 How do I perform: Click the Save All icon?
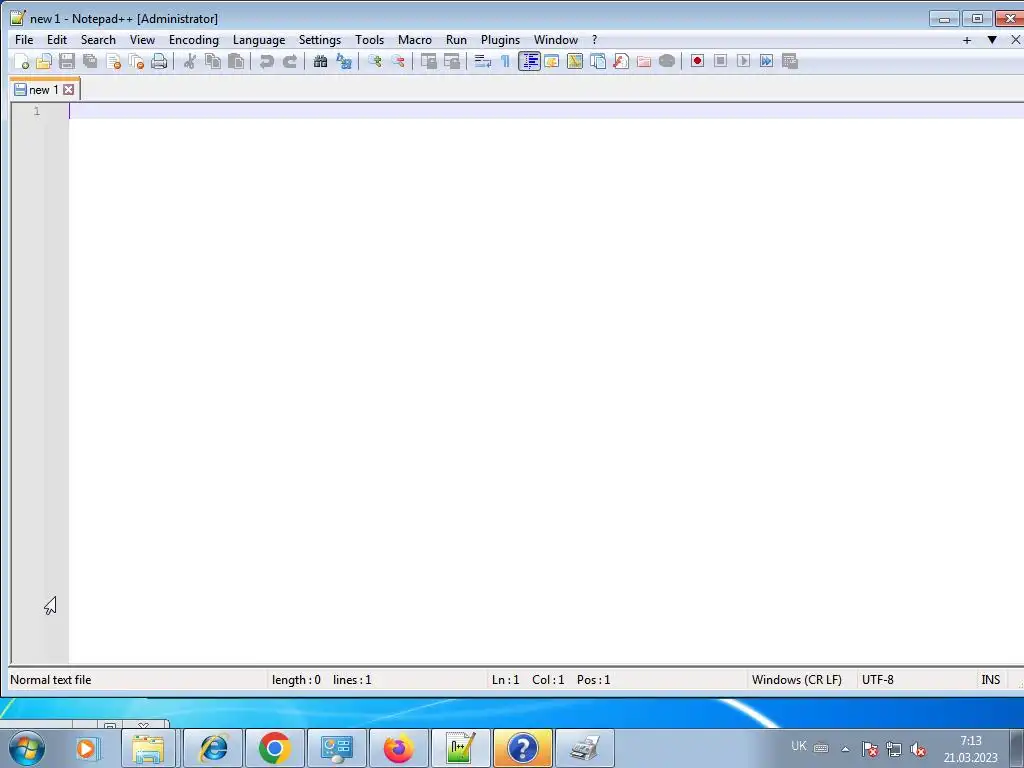[x=90, y=61]
